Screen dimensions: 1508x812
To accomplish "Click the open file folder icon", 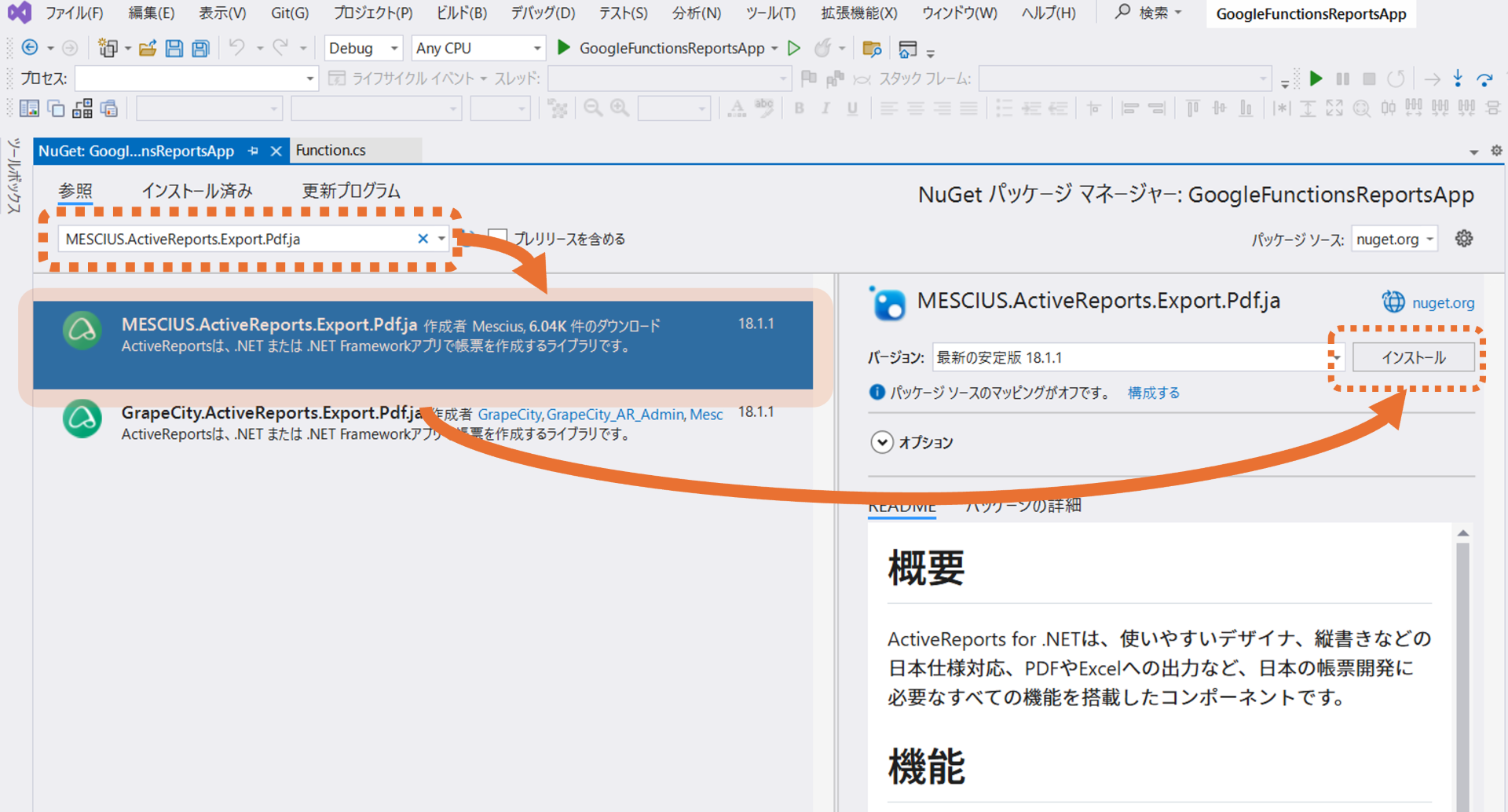I will tap(148, 48).
